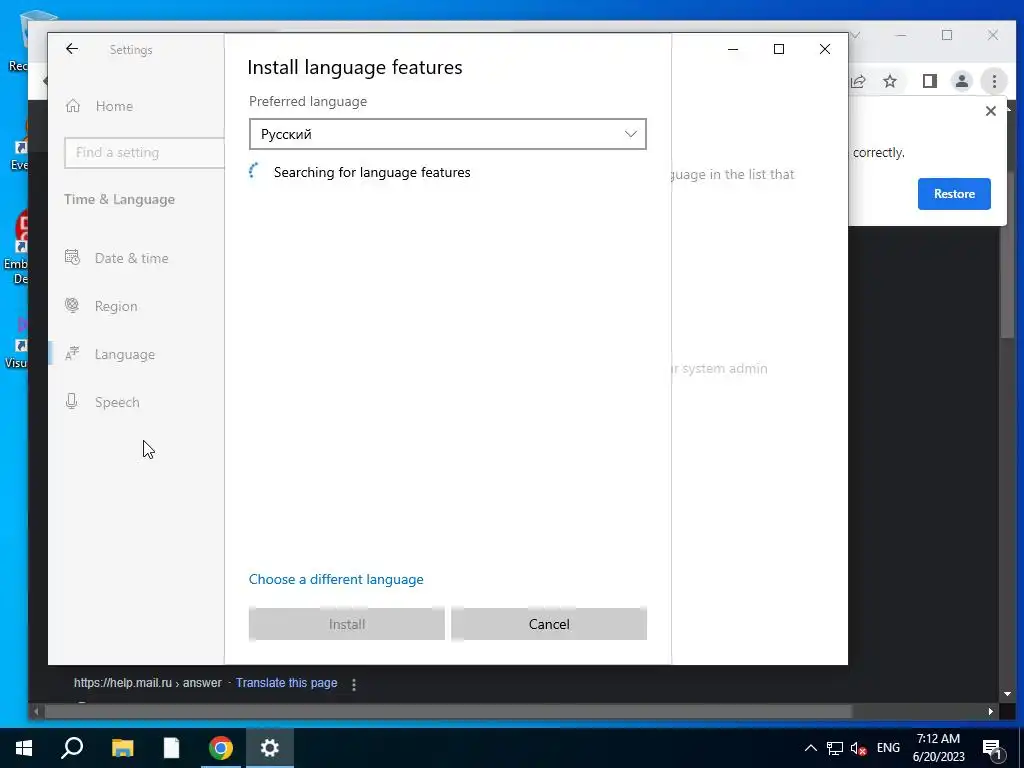Click the Language character icon

click(72, 353)
